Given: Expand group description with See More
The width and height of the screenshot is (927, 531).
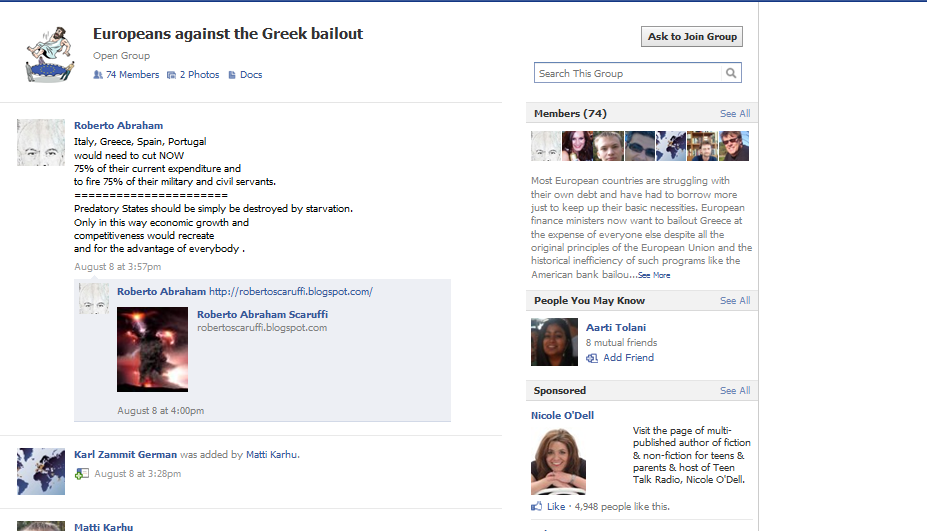Looking at the screenshot, I should [x=654, y=275].
